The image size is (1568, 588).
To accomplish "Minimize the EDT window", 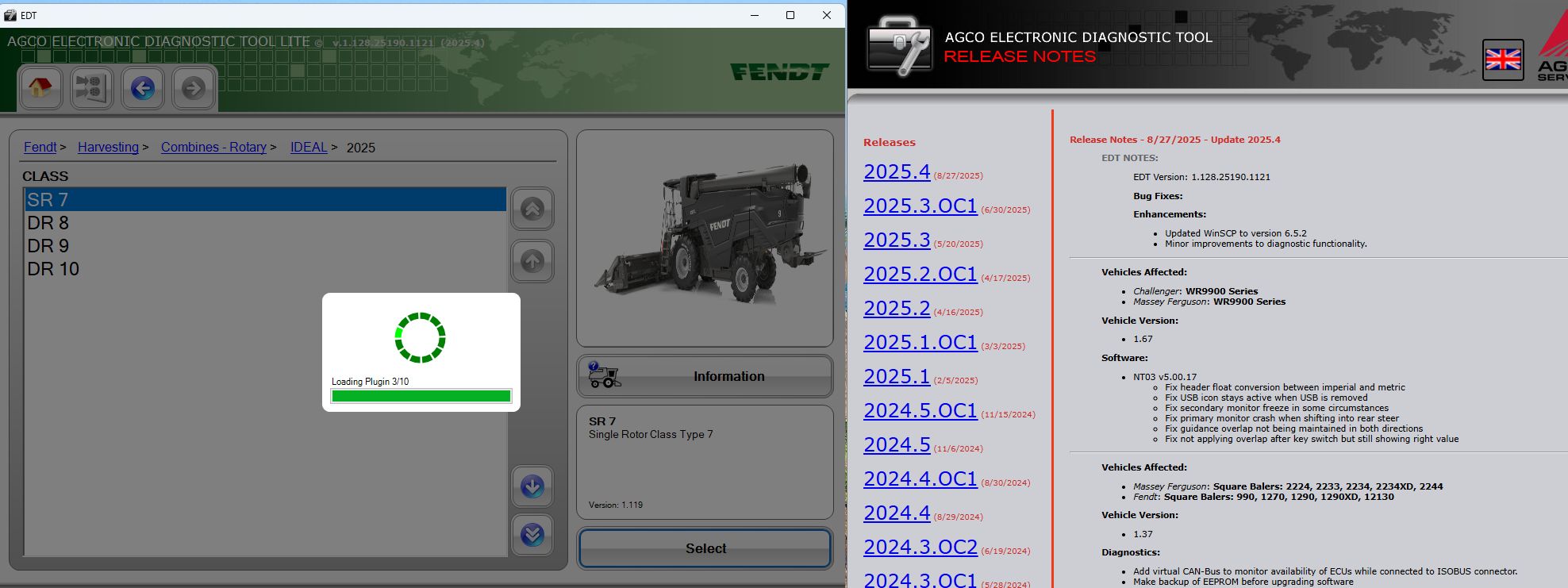I will pyautogui.click(x=754, y=15).
